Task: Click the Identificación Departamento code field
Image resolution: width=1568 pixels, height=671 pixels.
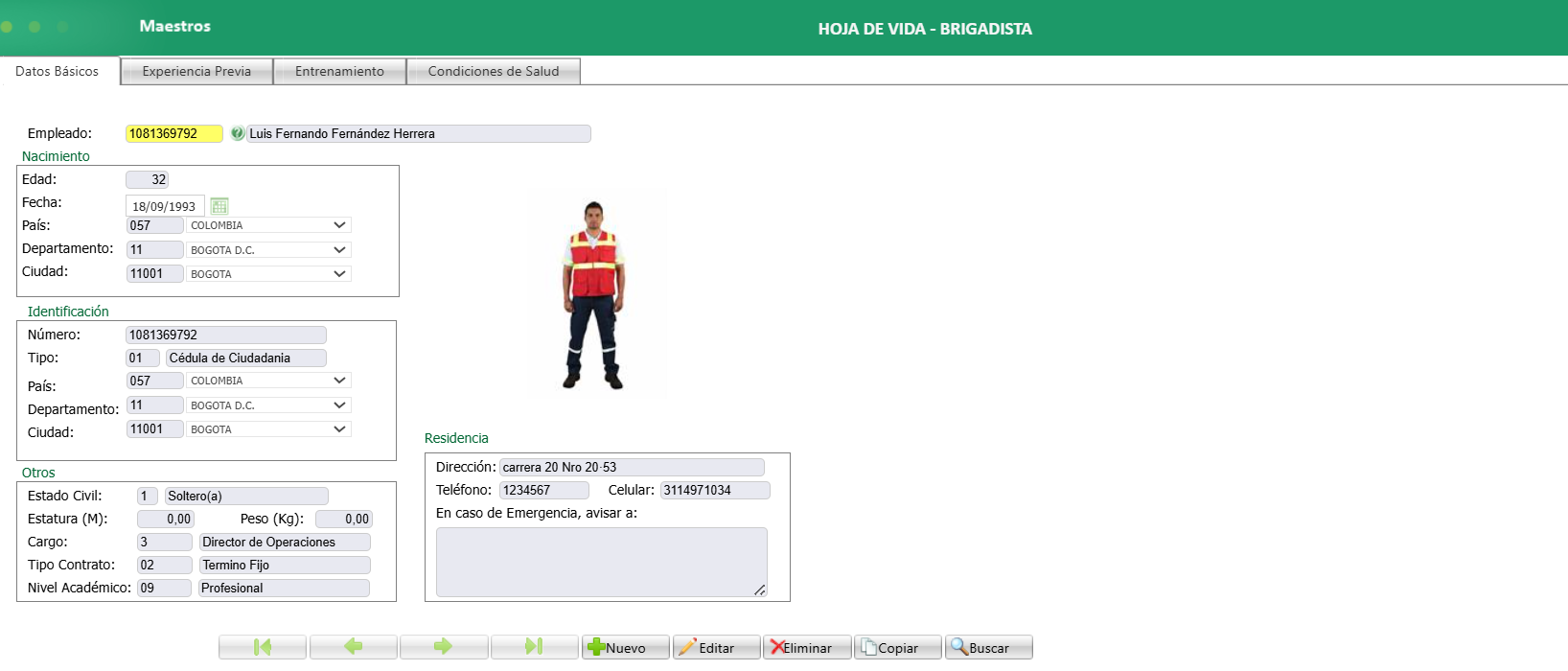Action: 155,405
